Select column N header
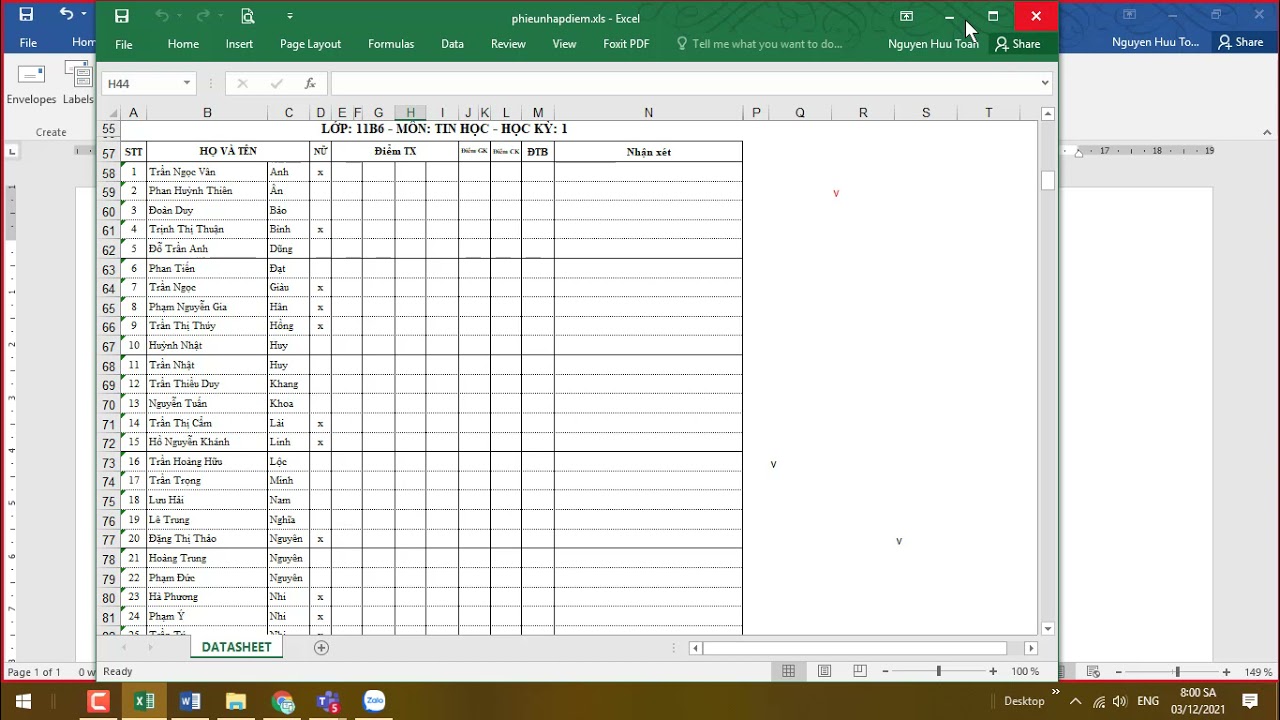Viewport: 1280px width, 720px height. (648, 113)
